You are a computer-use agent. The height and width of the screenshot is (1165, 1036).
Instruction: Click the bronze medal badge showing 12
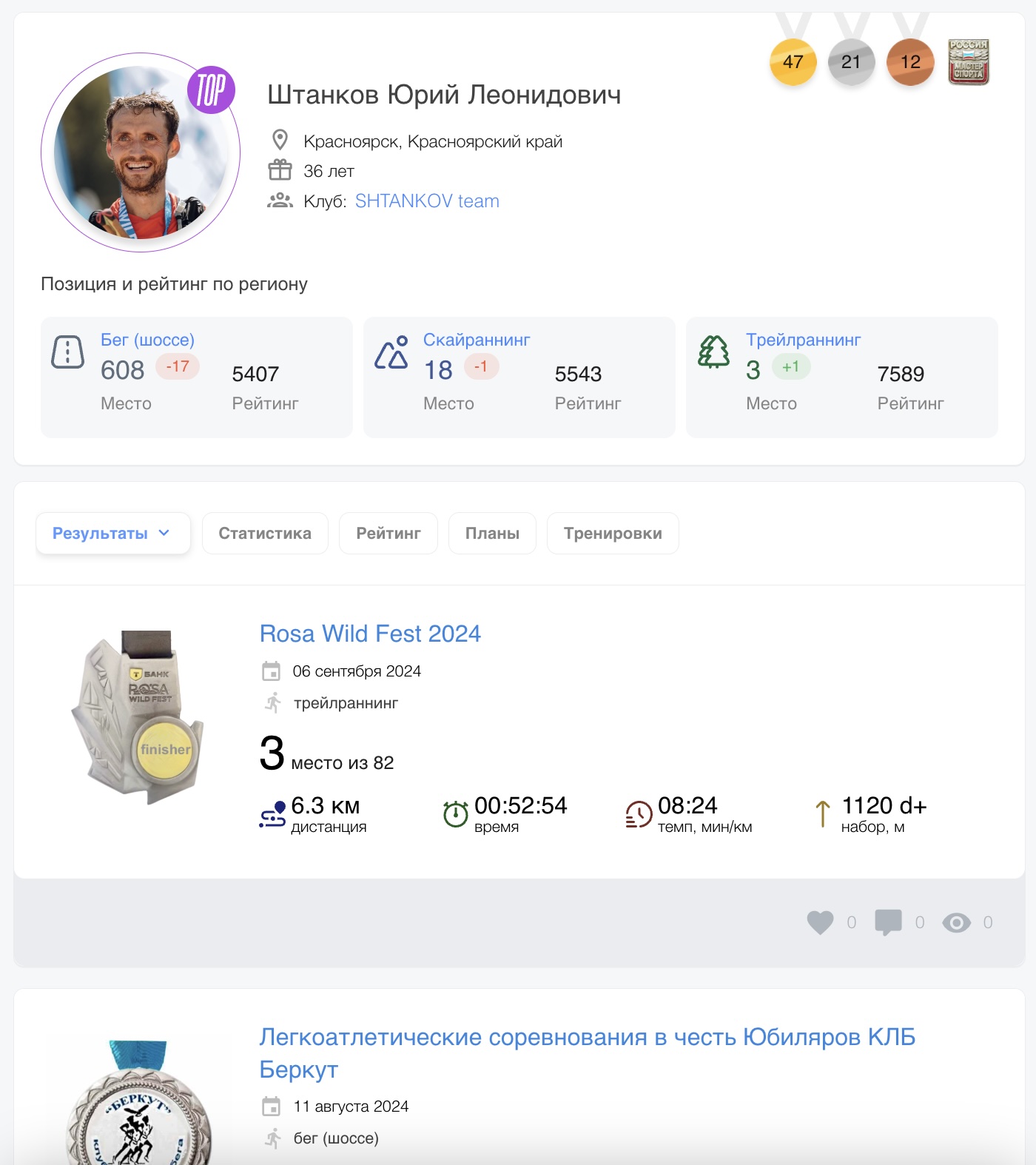pyautogui.click(x=910, y=62)
